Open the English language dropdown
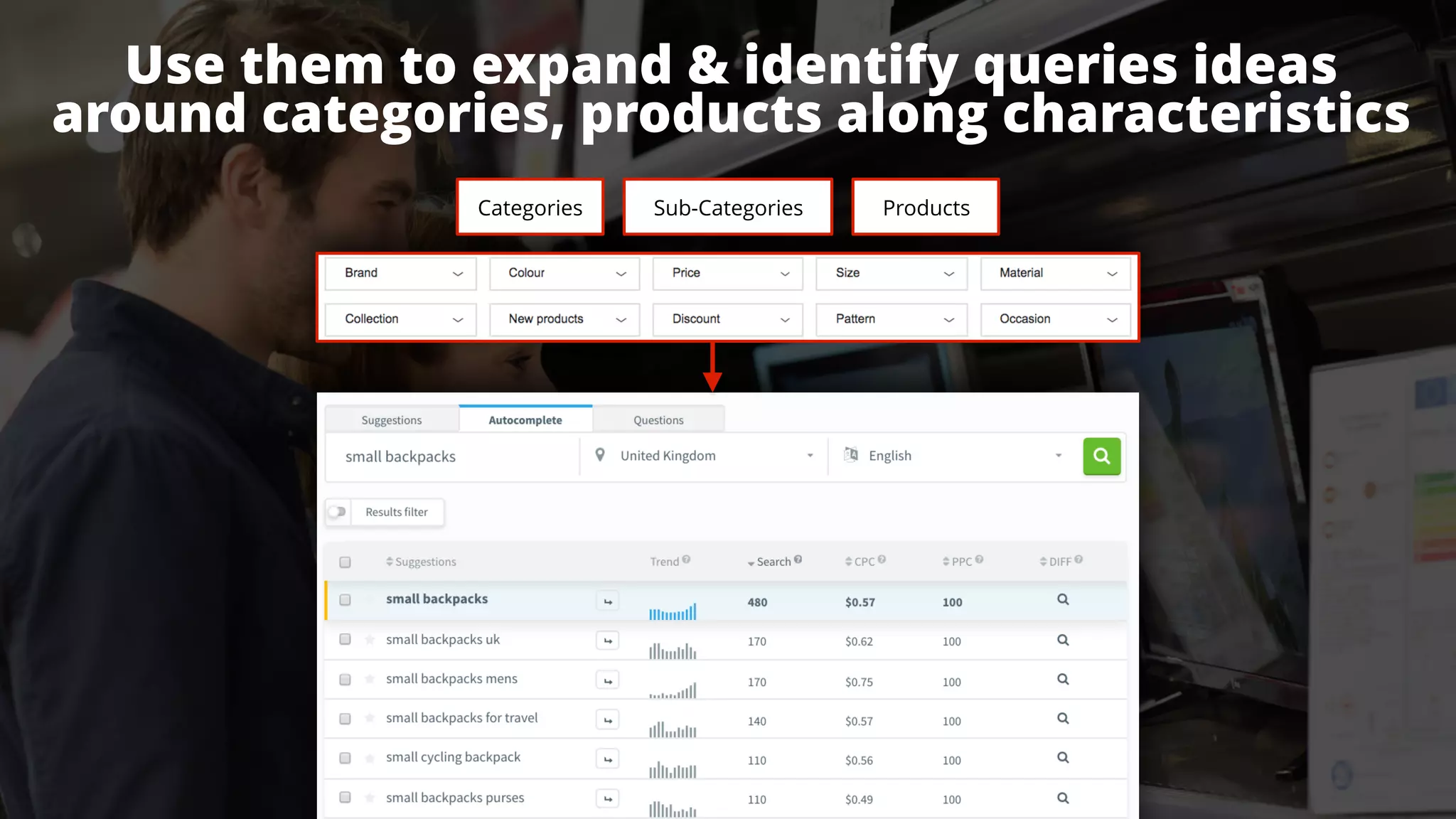The width and height of the screenshot is (1456, 819). 953,456
